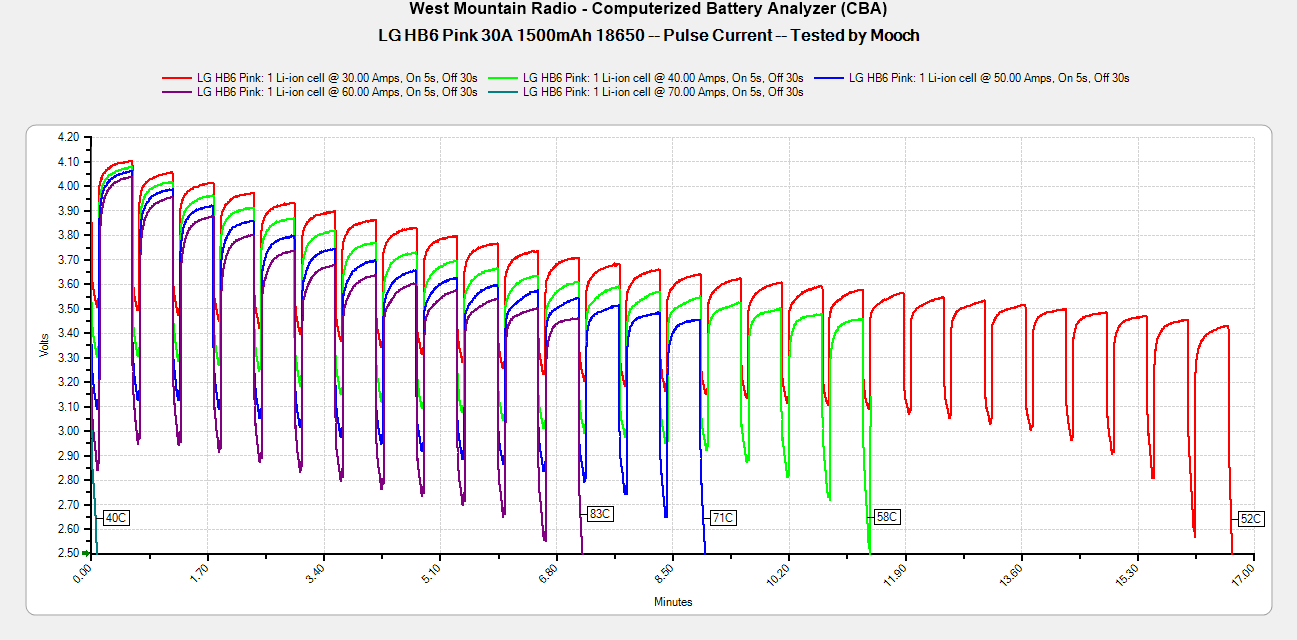The width and height of the screenshot is (1297, 640).
Task: Click the 71C temperature label
Action: click(x=723, y=518)
